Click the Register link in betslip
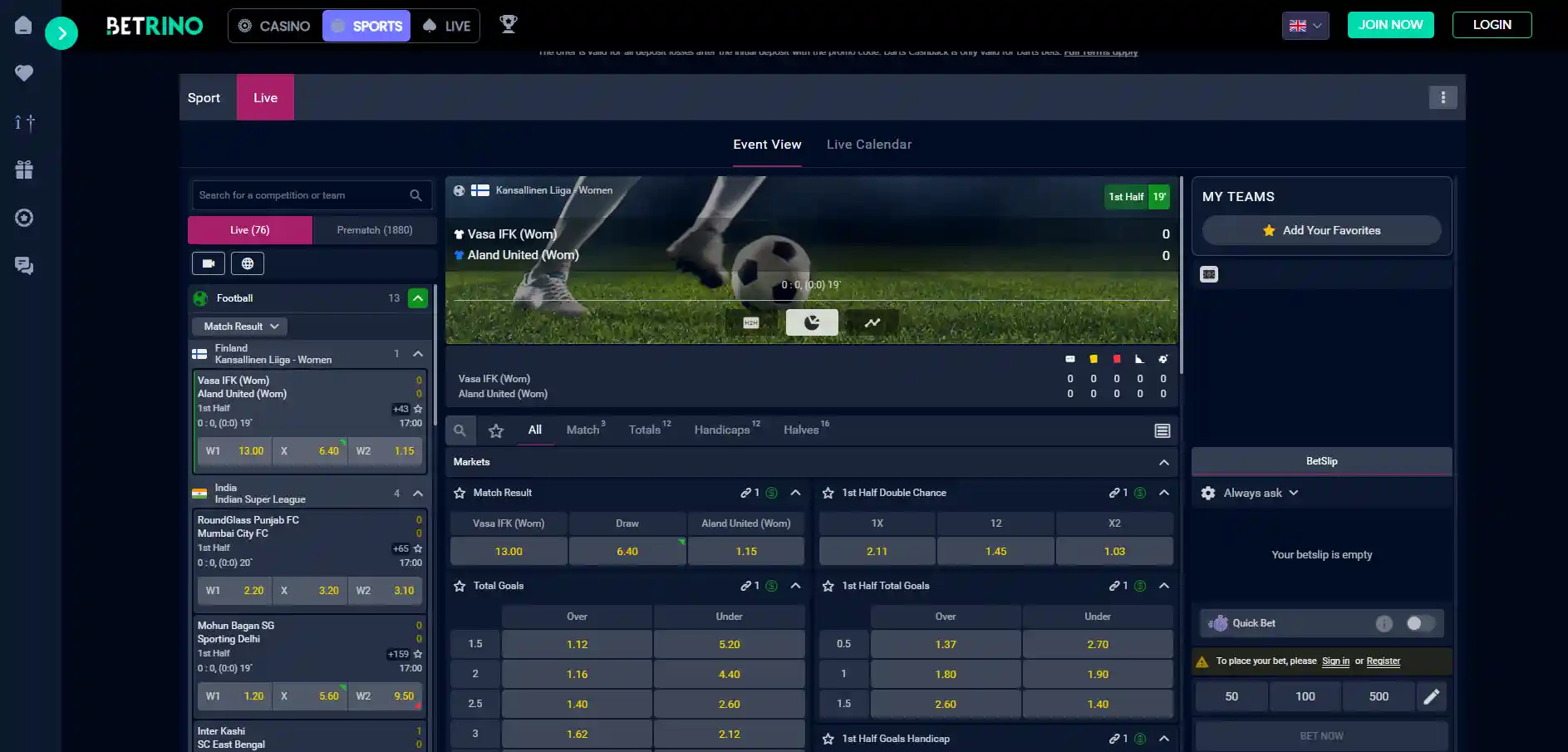Screen dimensions: 1568x752 click(x=1383, y=661)
